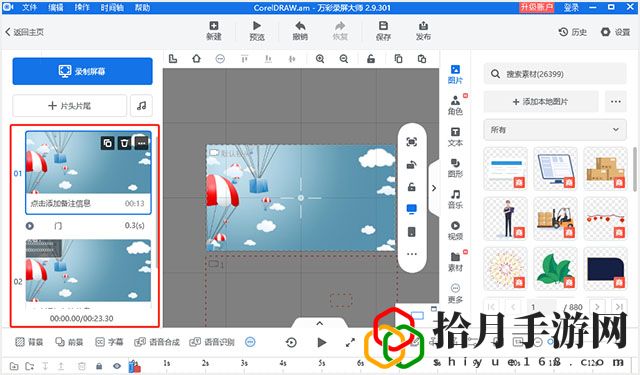
Task: Click the ruler corner tool icon
Action: point(173,59)
